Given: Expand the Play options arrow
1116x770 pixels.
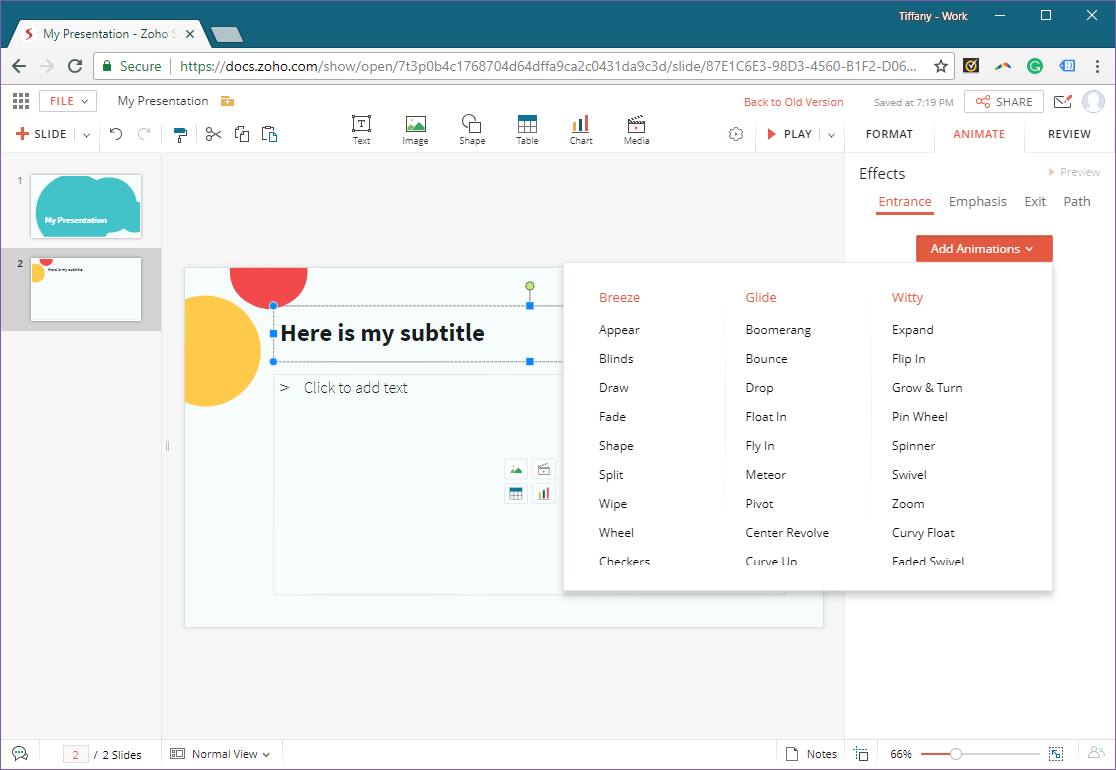Looking at the screenshot, I should click(831, 134).
